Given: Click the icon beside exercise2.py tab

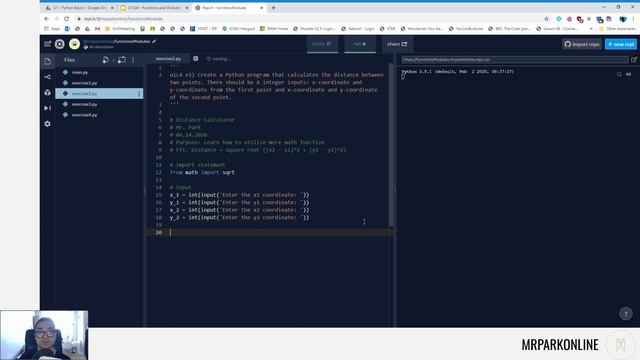Looking at the screenshot, I should [196, 59].
